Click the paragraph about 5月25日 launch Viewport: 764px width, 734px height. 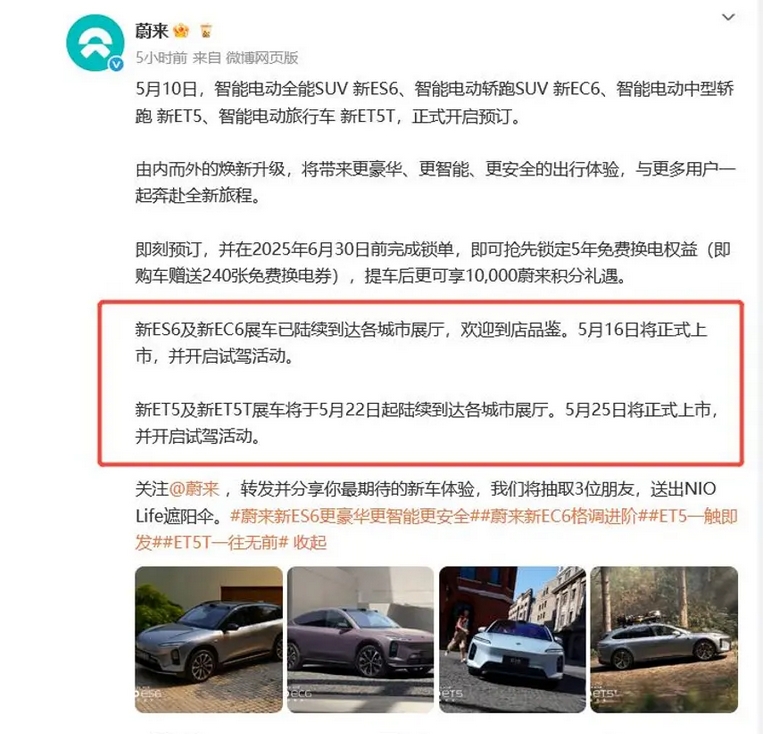(x=427, y=423)
